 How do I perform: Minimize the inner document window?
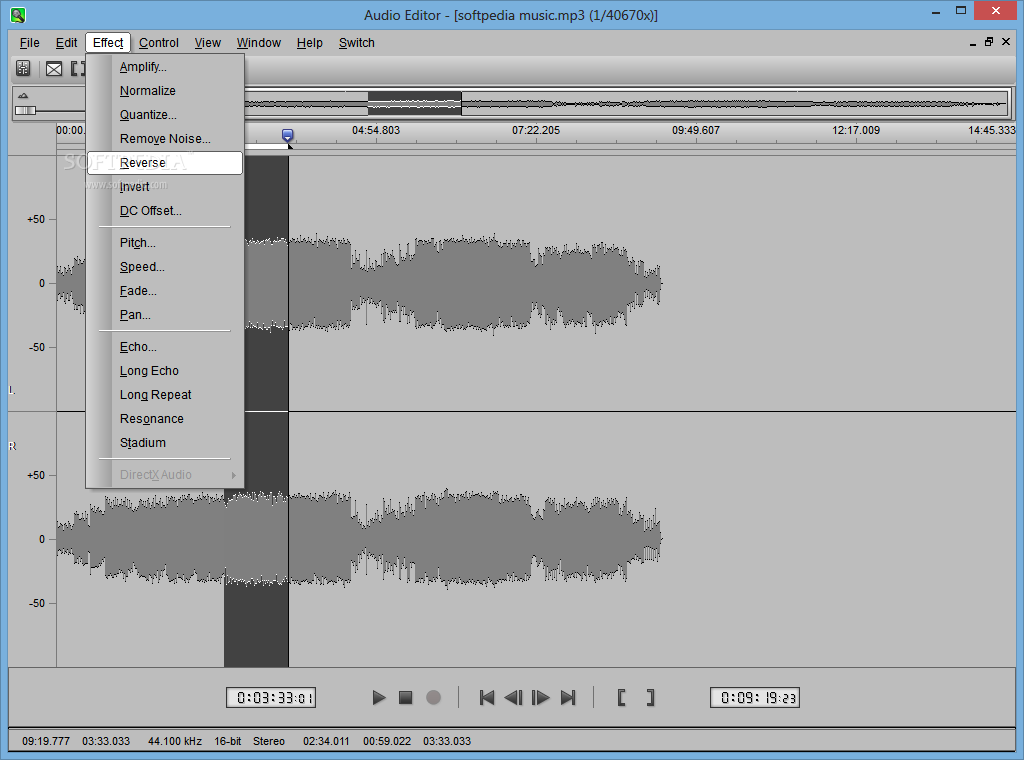pyautogui.click(x=972, y=42)
